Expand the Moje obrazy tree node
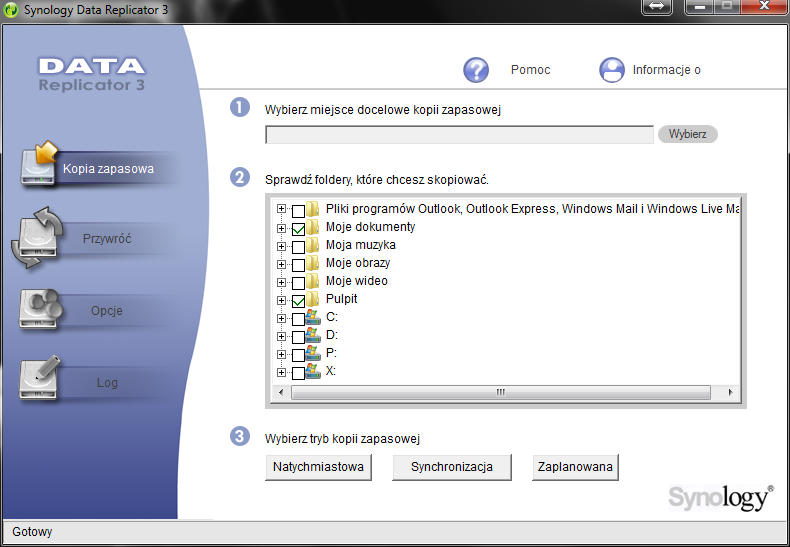790x547 pixels. coord(281,264)
